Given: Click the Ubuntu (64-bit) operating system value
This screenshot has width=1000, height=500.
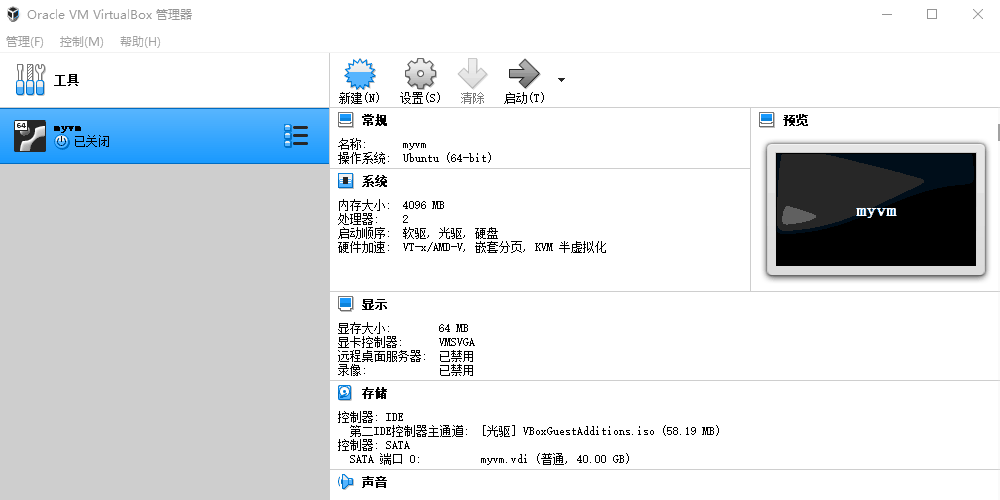Looking at the screenshot, I should pos(447,158).
